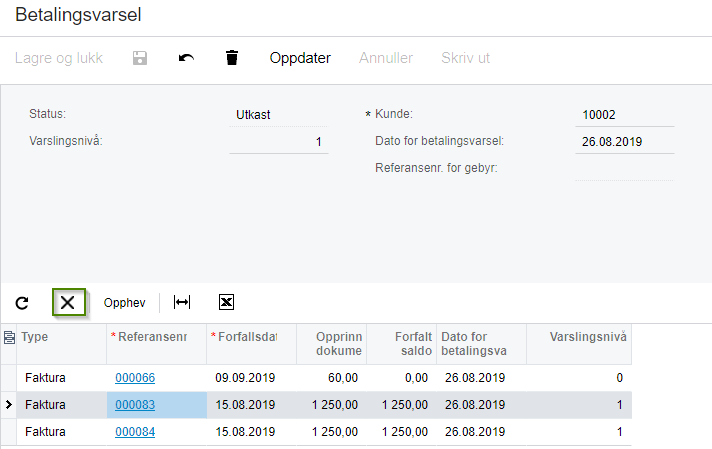Click the empty Referansenr. for gebyr field

point(625,169)
